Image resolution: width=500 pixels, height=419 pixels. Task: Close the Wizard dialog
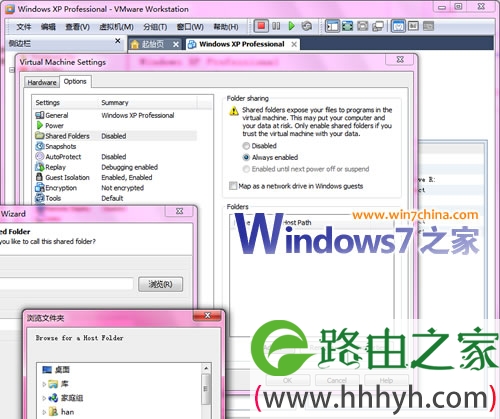[179, 211]
